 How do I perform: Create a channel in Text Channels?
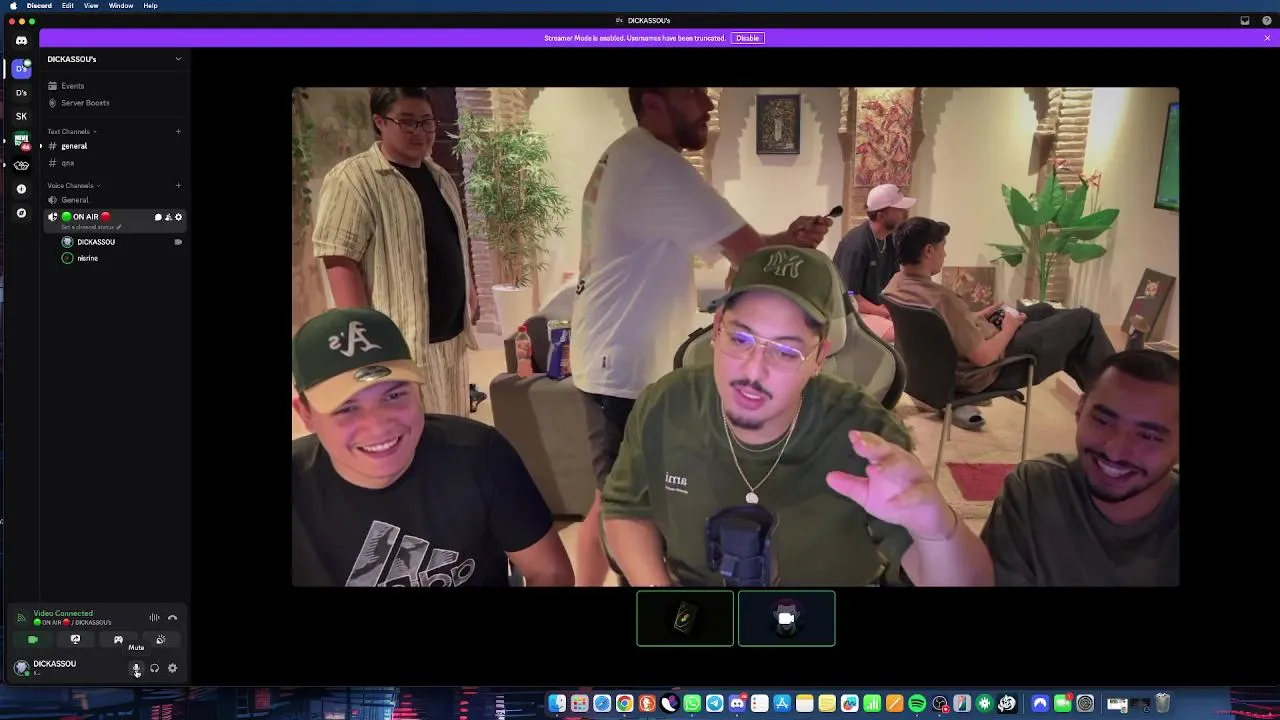(178, 131)
